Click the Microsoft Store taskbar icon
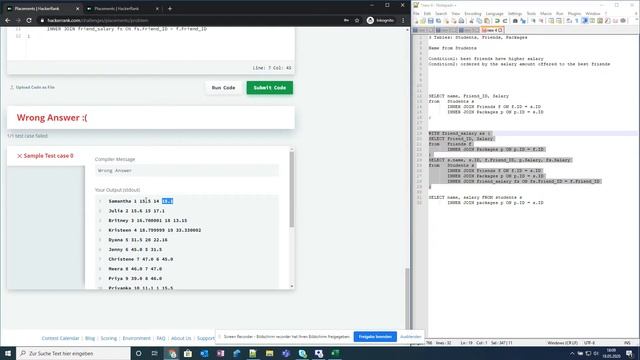This screenshot has width=640, height=360. [187, 353]
